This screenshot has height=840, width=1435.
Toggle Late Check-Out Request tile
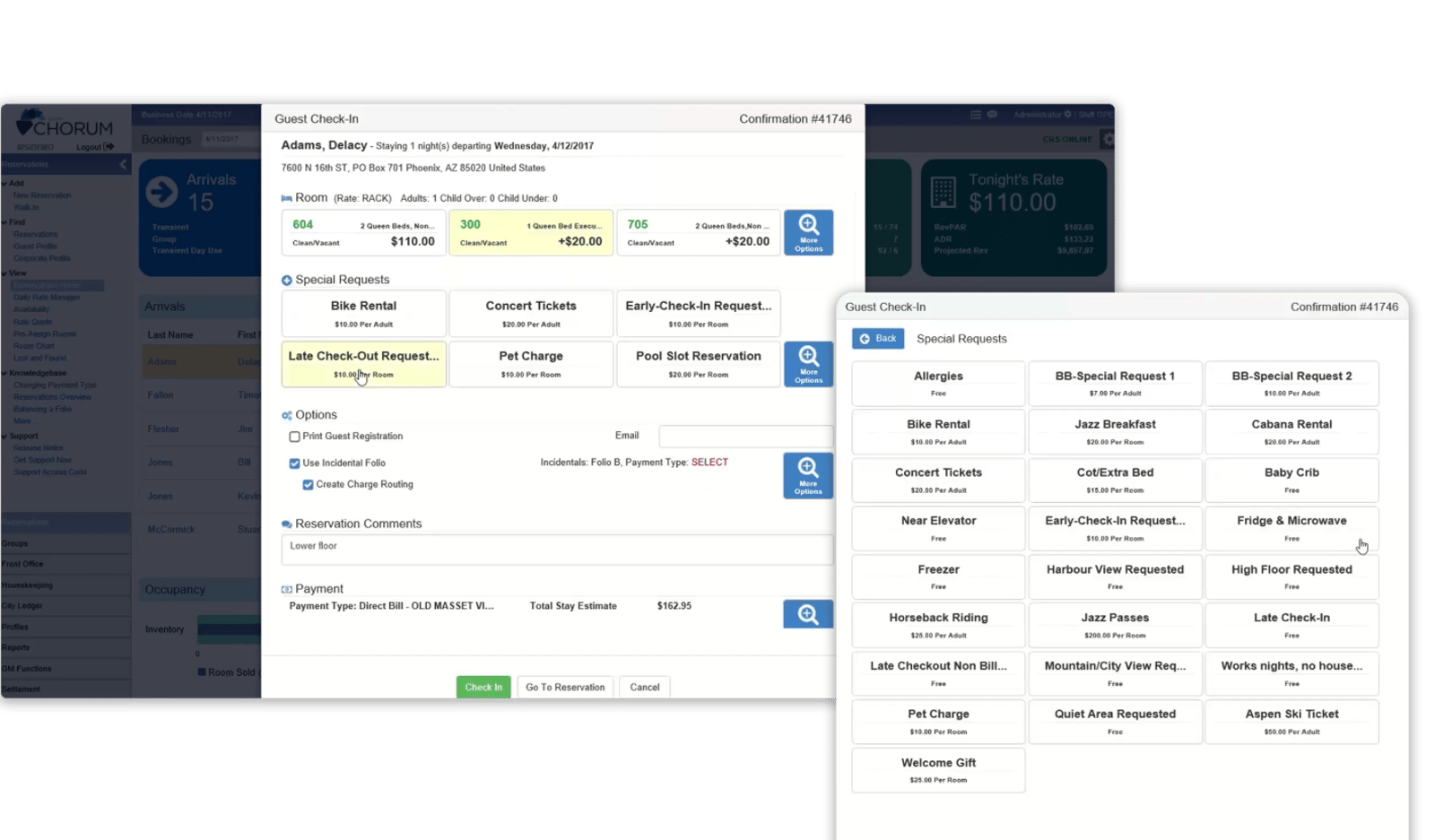tap(363, 364)
